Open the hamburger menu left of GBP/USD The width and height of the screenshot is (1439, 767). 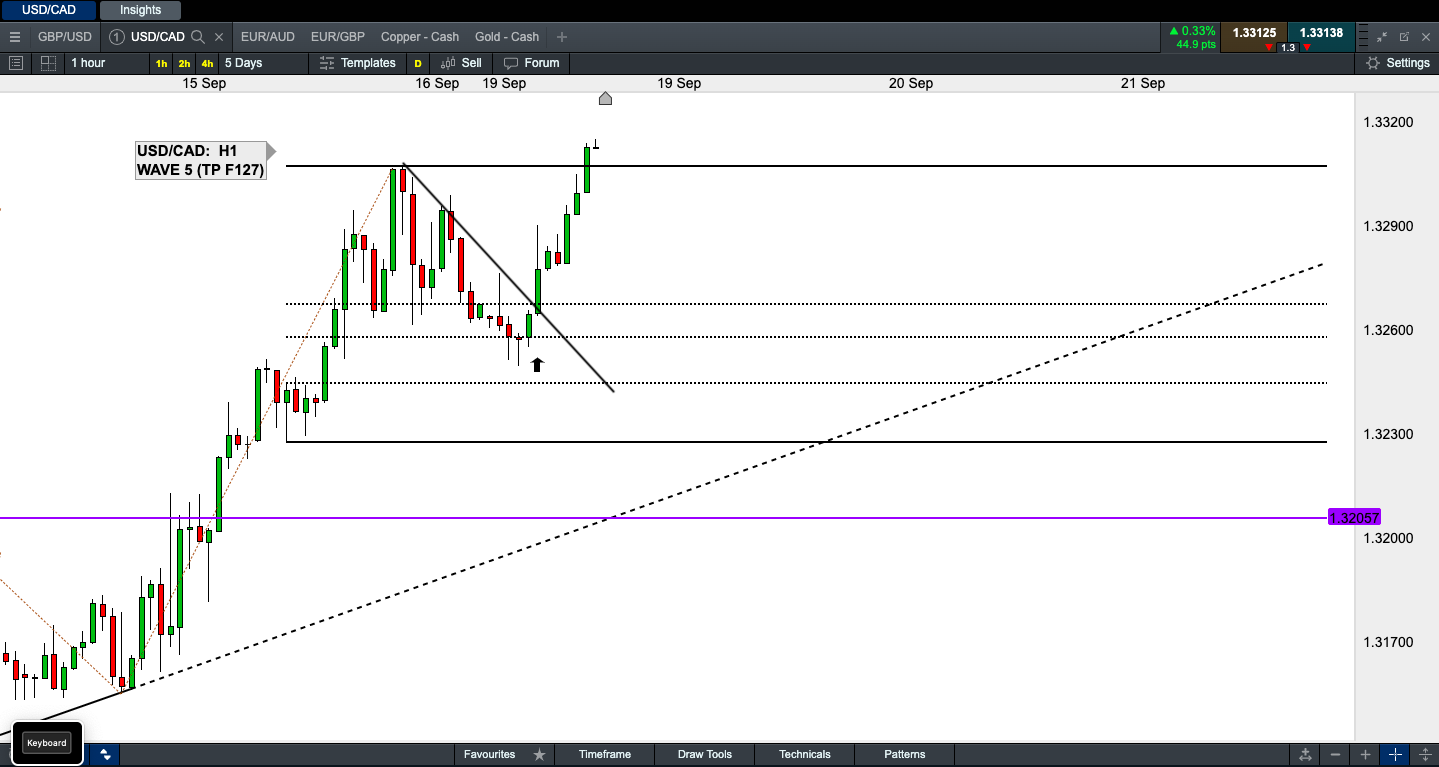click(14, 37)
